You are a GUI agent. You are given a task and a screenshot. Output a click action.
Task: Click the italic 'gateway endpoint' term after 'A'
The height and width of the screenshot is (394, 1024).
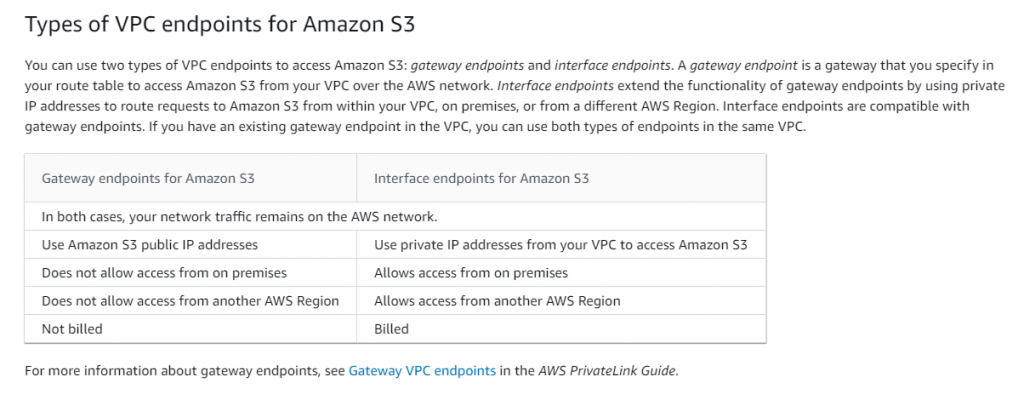pos(743,65)
